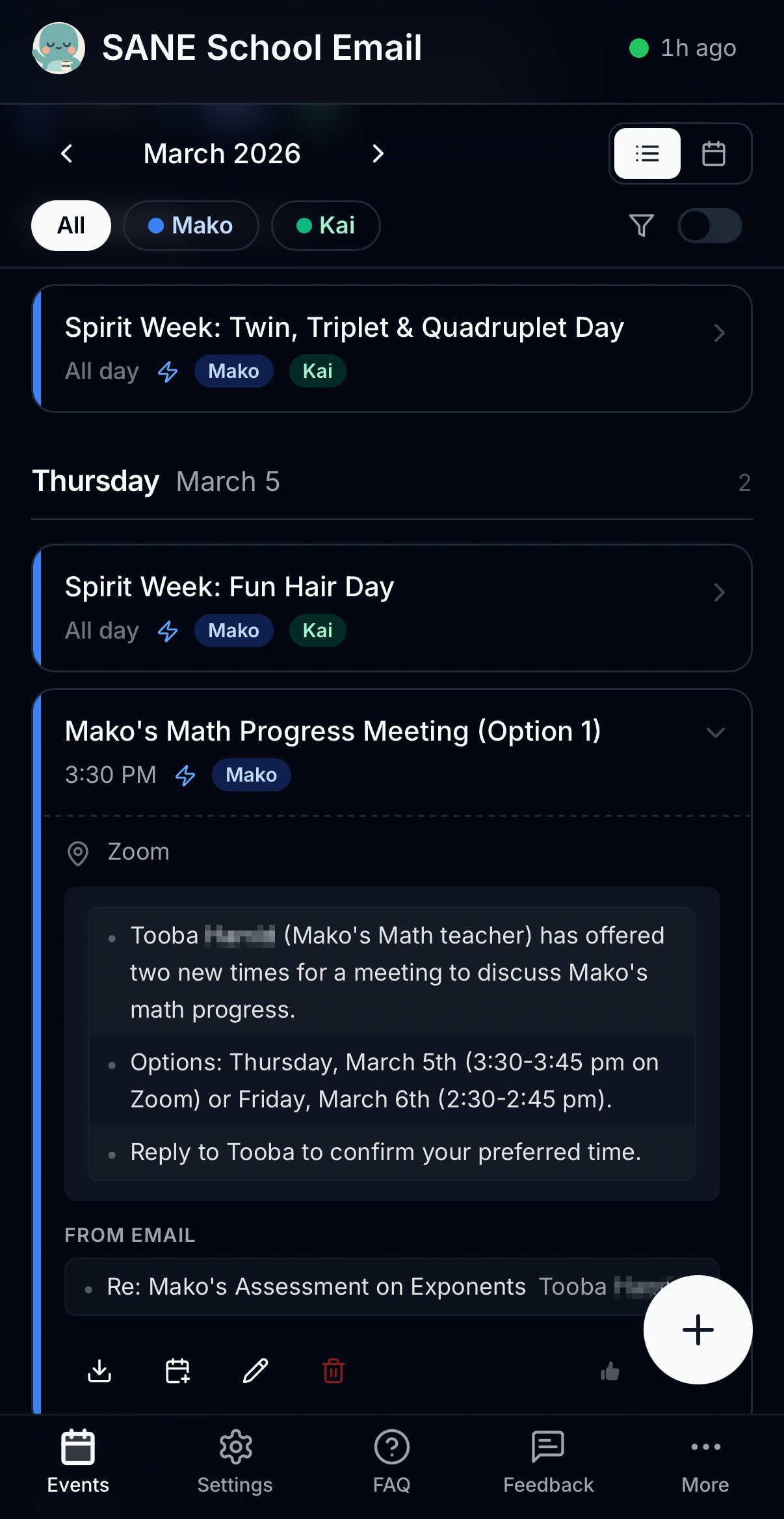Select the list view icon
Screen dimensions: 784x1519
tap(647, 154)
